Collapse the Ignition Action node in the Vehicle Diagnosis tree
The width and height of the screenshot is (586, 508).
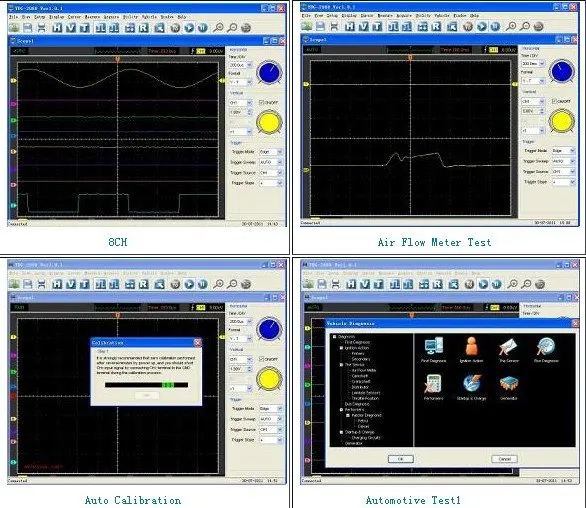[341, 348]
